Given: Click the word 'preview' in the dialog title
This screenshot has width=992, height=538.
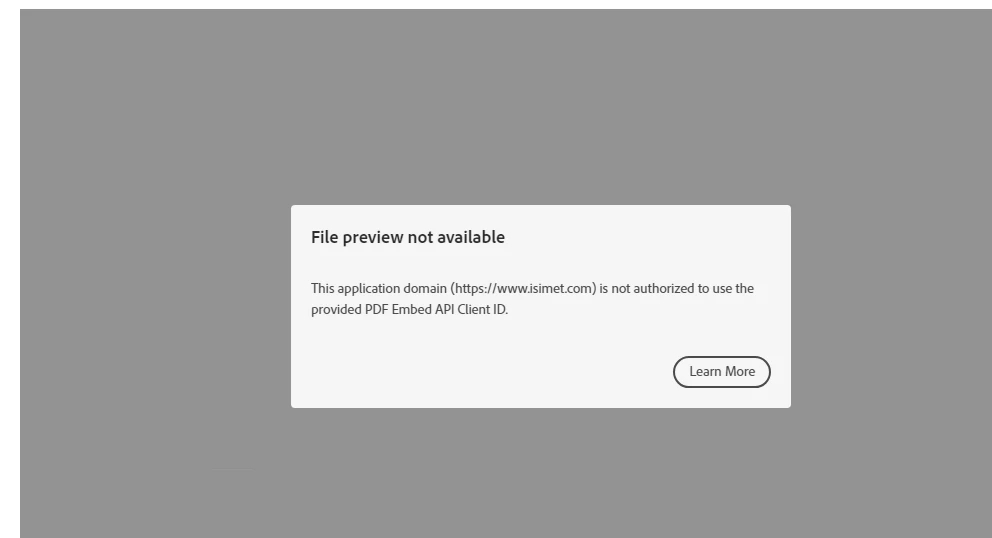Looking at the screenshot, I should click(373, 237).
